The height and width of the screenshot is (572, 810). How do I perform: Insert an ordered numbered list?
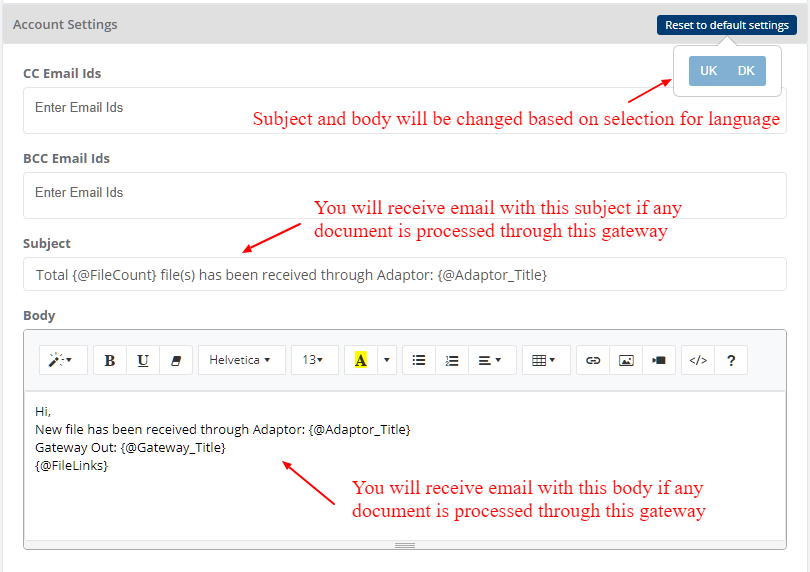(452, 360)
